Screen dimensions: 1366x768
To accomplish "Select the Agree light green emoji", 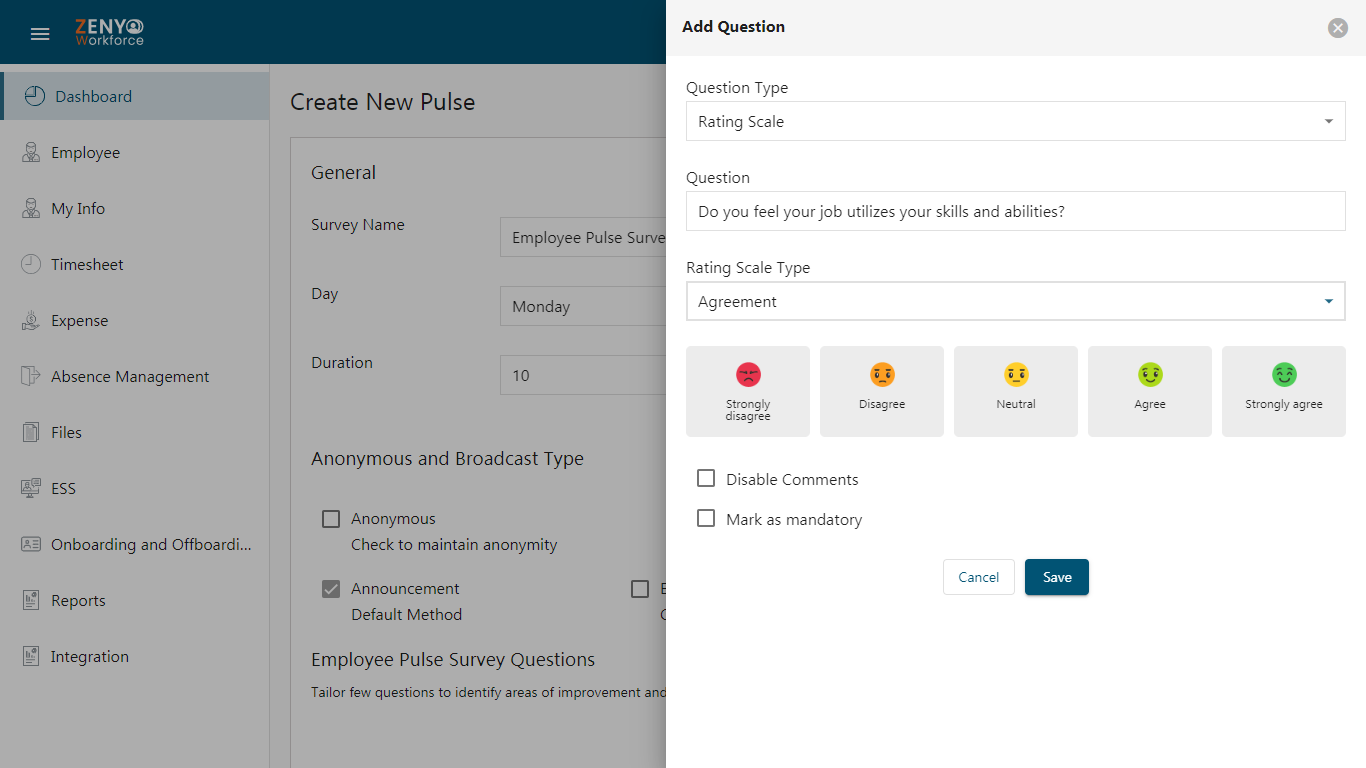I will point(1150,375).
